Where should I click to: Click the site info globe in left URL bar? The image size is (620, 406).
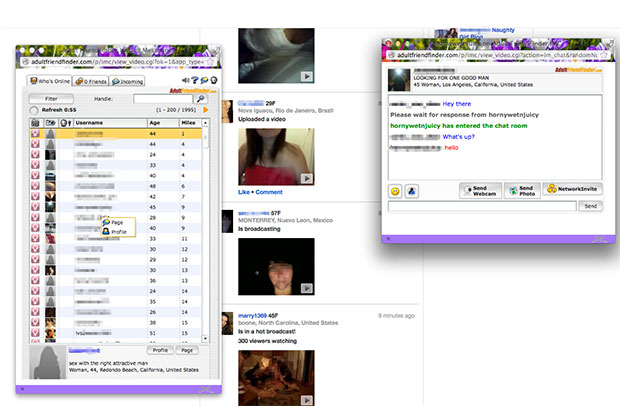pyautogui.click(x=25, y=62)
